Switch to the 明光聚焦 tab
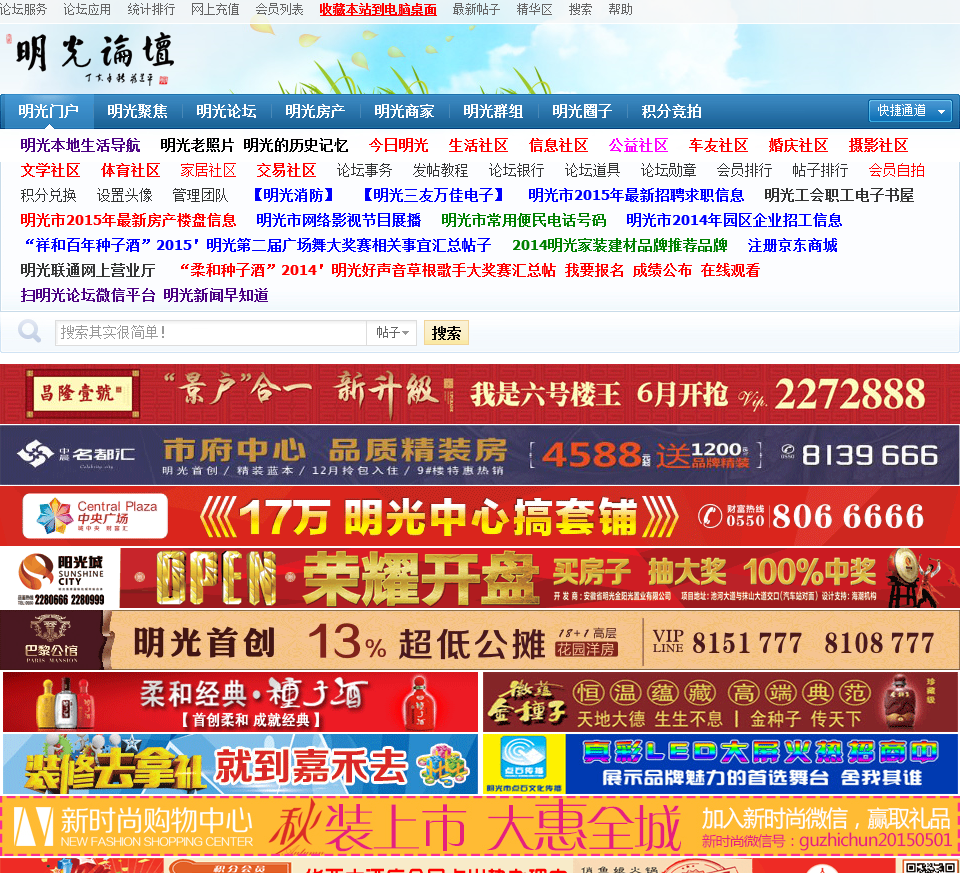The width and height of the screenshot is (960, 873). pyautogui.click(x=137, y=111)
